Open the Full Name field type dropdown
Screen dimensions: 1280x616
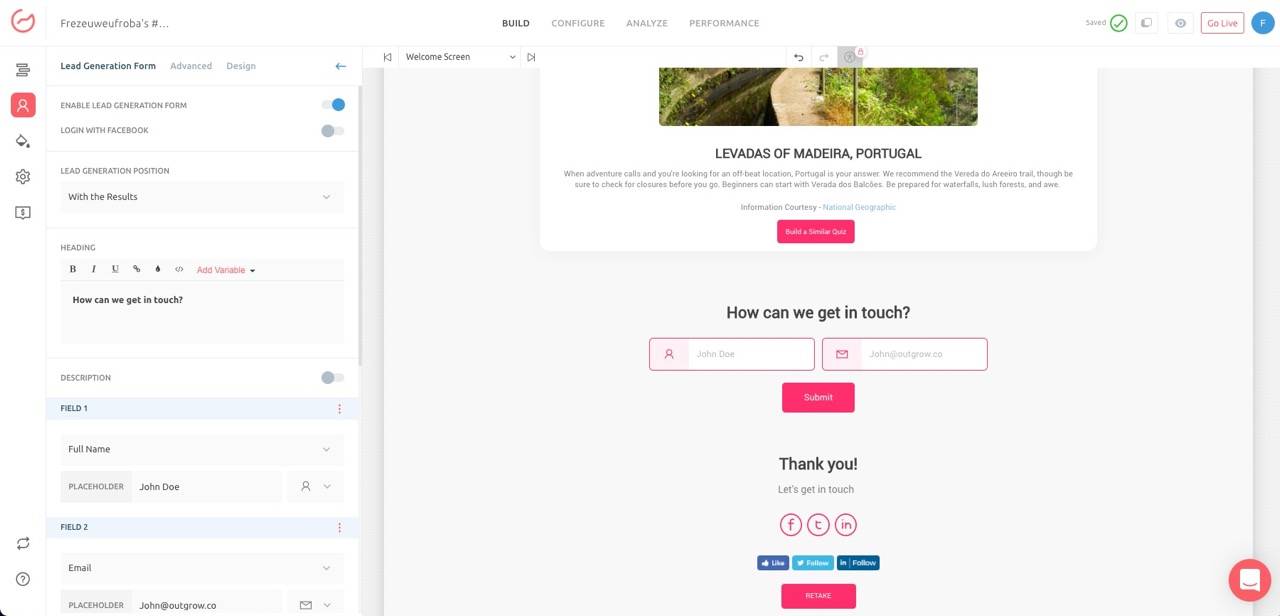click(x=201, y=450)
